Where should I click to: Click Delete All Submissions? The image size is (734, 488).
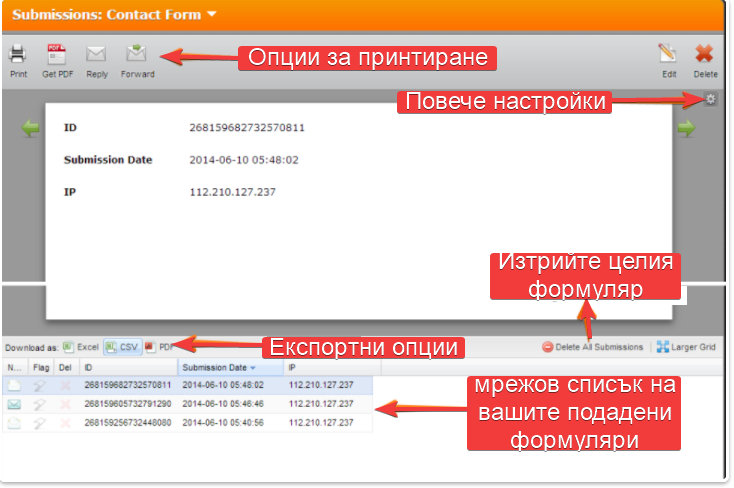pyautogui.click(x=593, y=347)
